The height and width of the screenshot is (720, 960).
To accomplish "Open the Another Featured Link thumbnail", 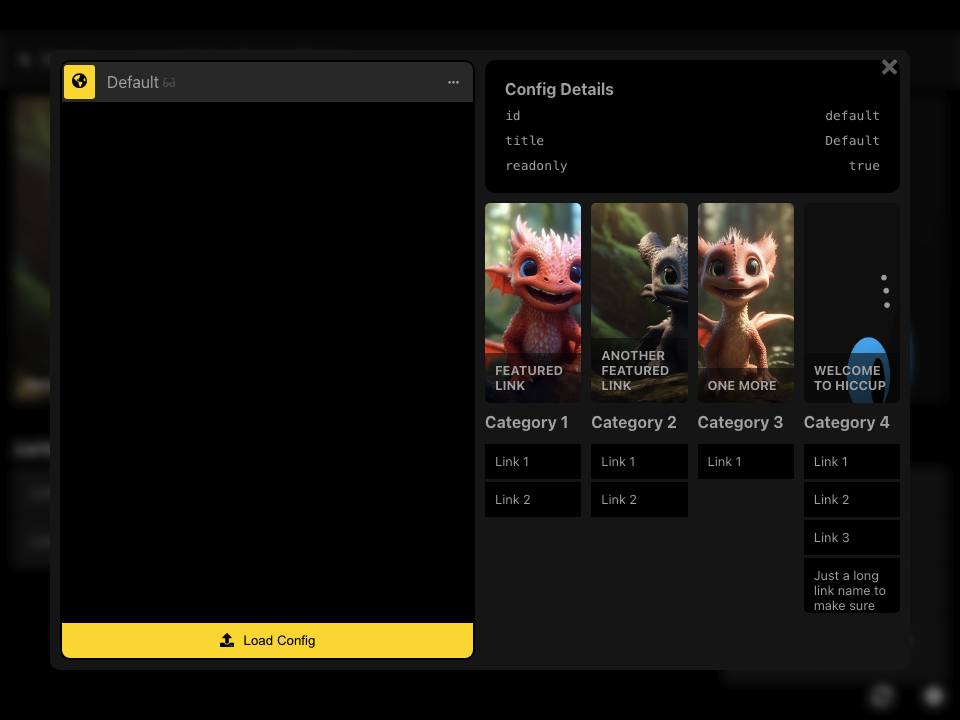I will click(x=639, y=302).
